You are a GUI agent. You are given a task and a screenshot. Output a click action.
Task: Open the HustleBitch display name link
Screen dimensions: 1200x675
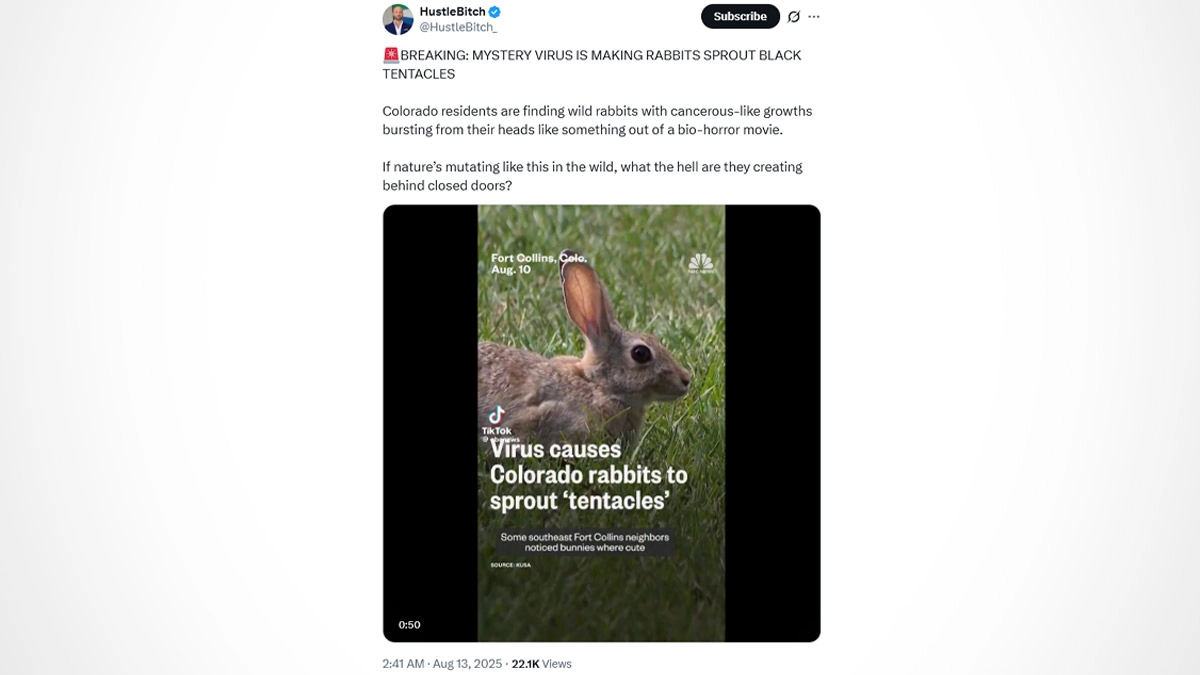coord(452,12)
